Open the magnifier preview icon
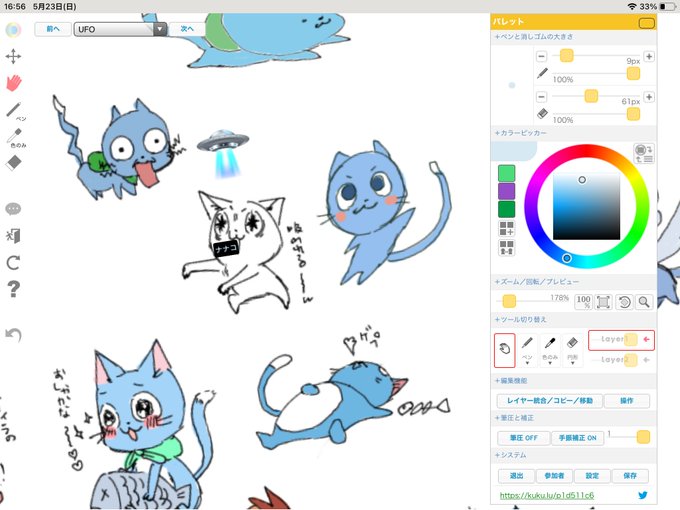Screen dimensions: 680x510 pyautogui.click(x=644, y=301)
